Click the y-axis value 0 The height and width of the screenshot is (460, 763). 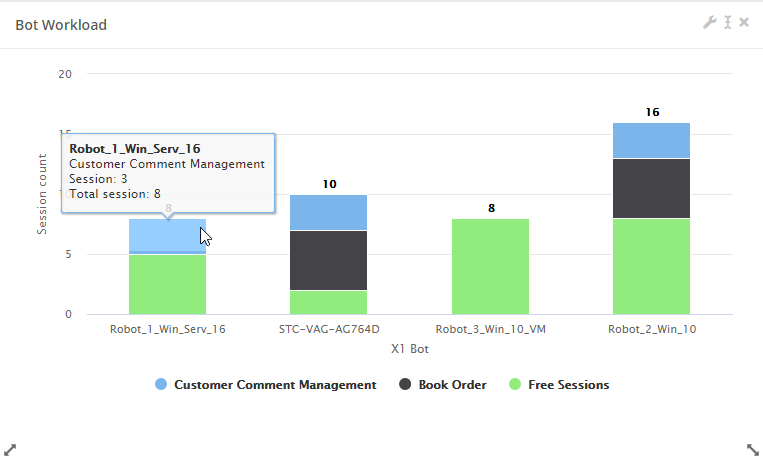69,314
